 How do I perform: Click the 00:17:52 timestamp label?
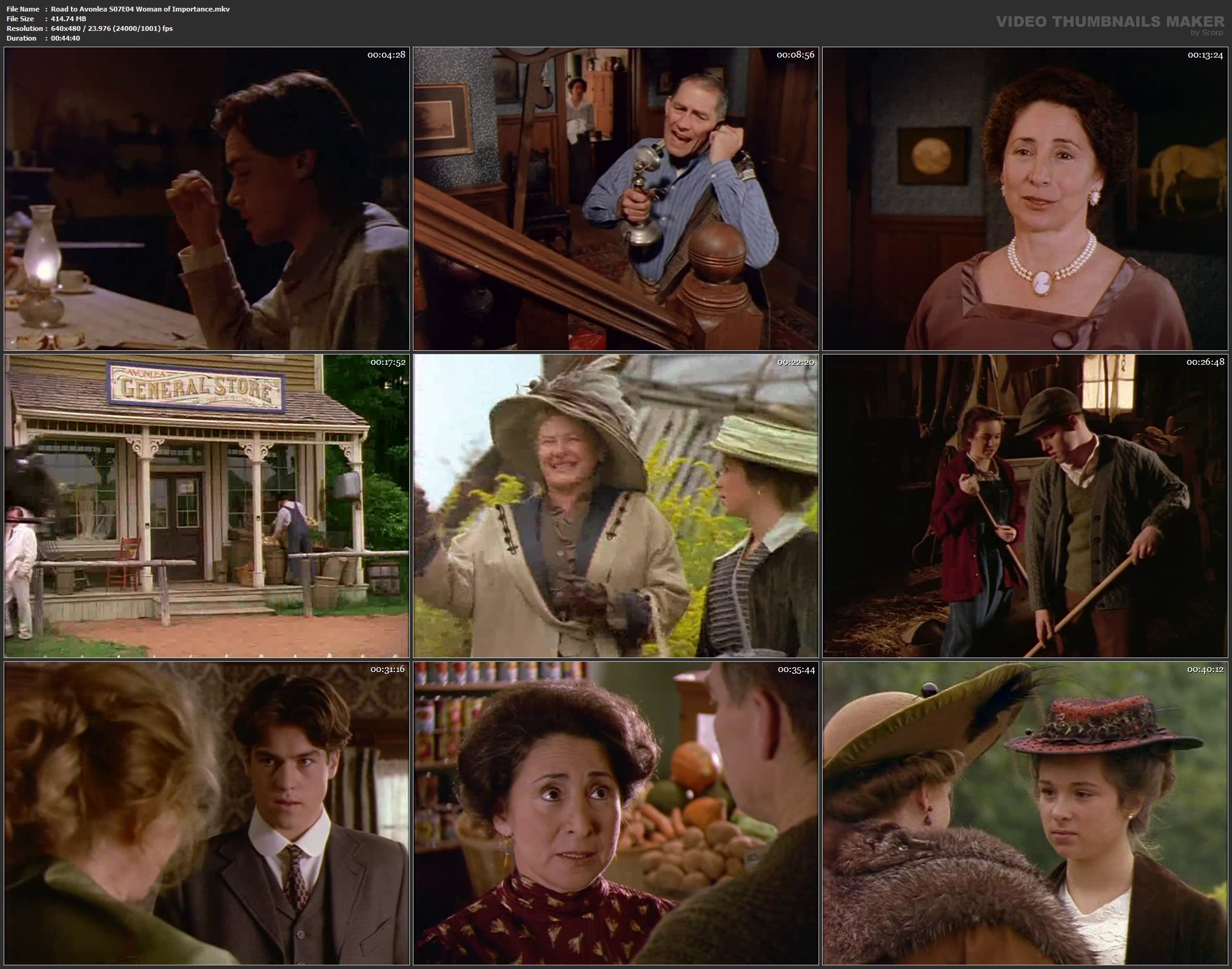[x=387, y=362]
